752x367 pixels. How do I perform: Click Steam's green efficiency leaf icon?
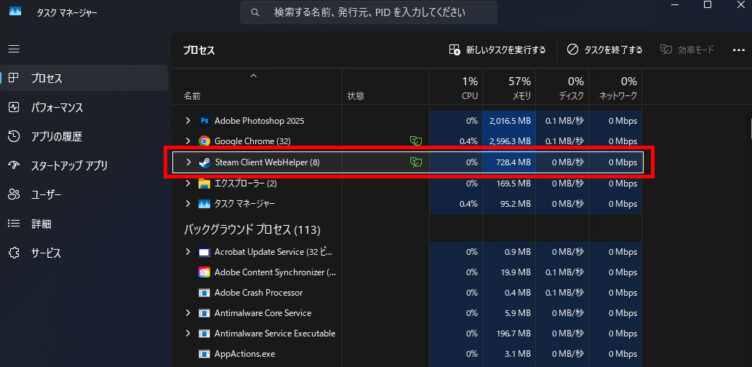click(x=416, y=162)
